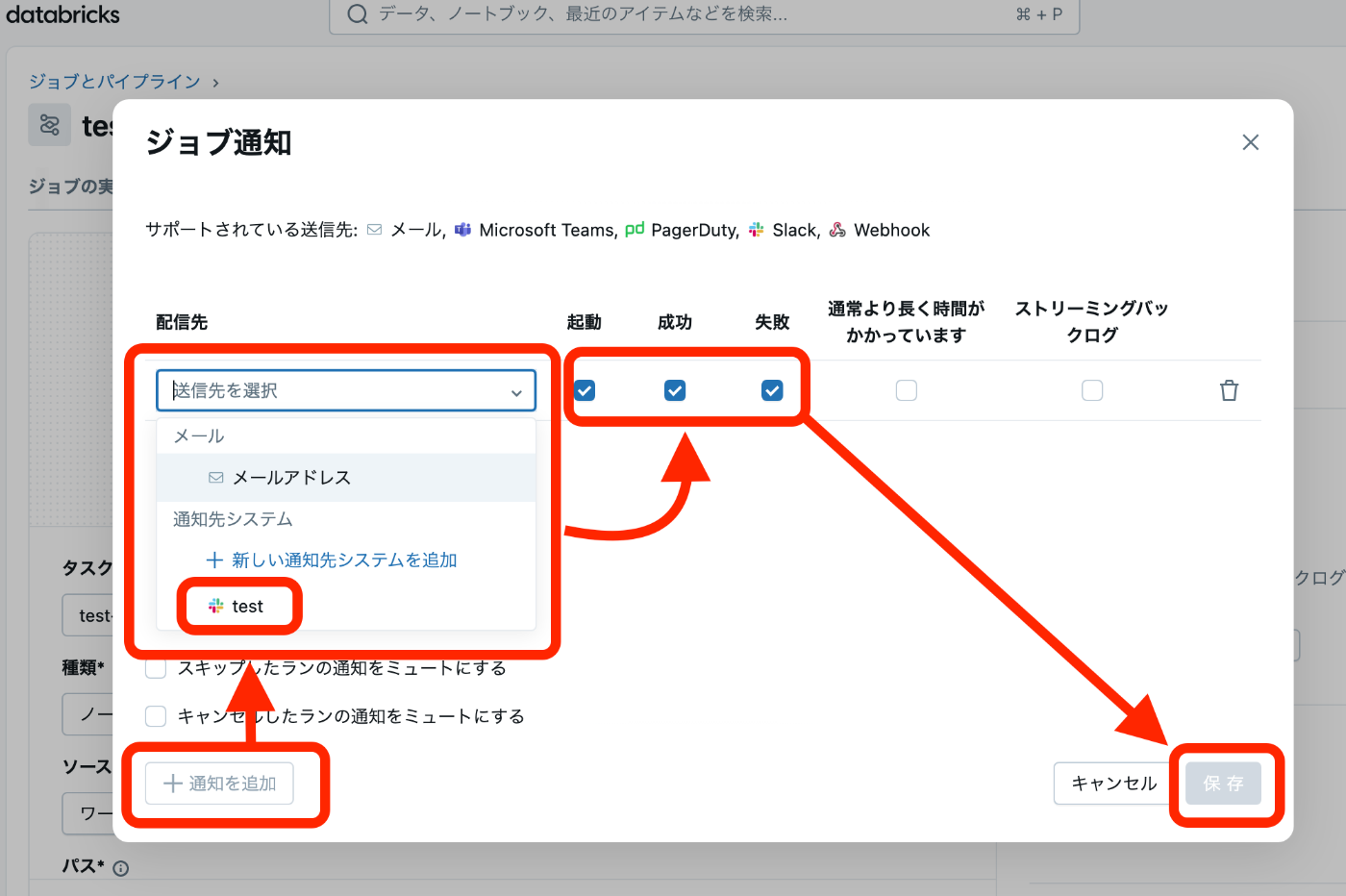Enable ストリーミングバックログ checkbox
Viewport: 1346px width, 896px height.
point(1092,390)
